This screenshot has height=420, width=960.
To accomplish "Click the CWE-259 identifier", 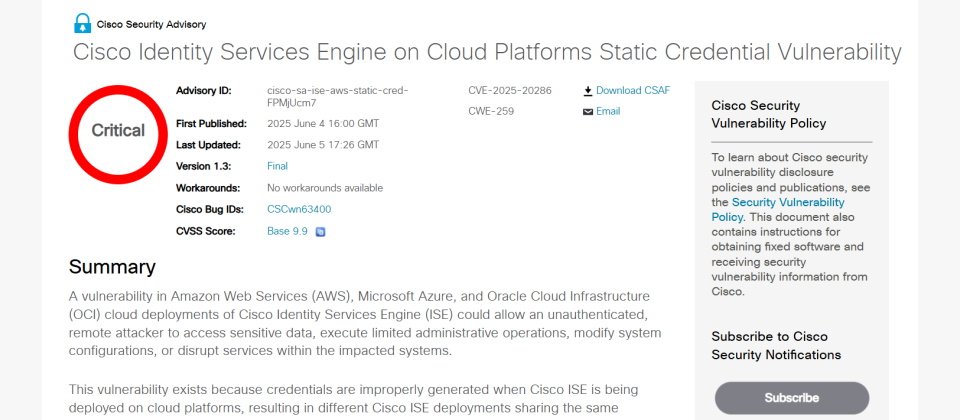I will [x=491, y=111].
